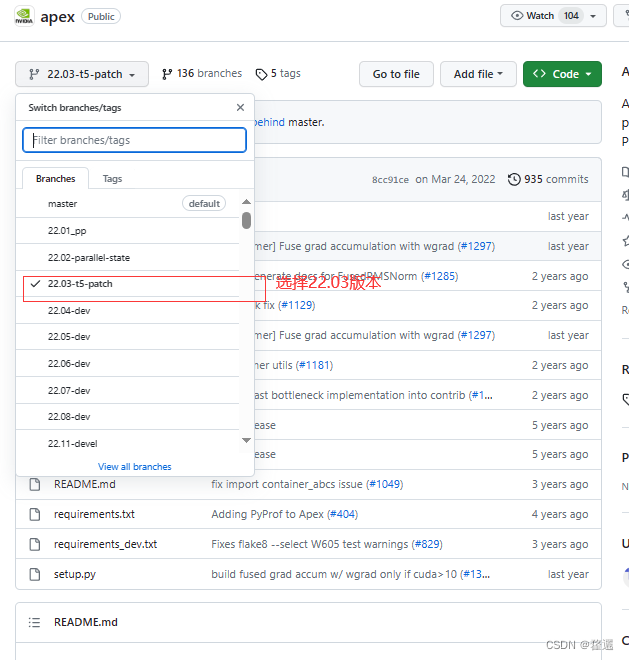Open the requirements.txt file
This screenshot has width=629, height=660.
click(x=94, y=514)
